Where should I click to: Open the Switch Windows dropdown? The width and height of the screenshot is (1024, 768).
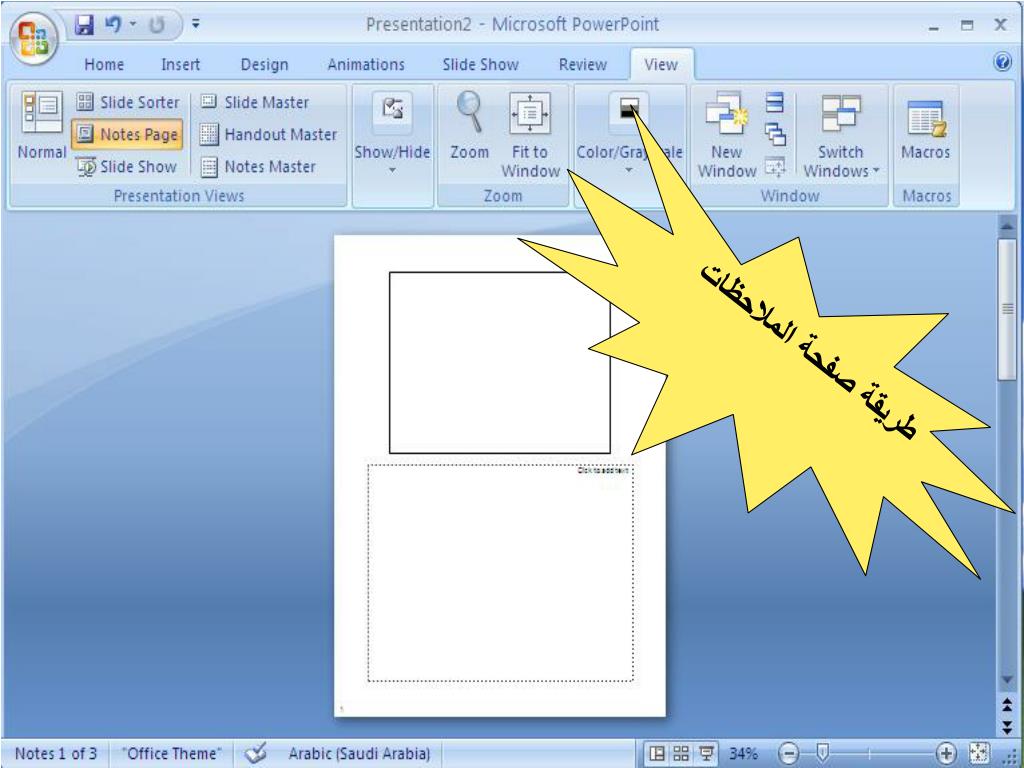pyautogui.click(x=841, y=134)
